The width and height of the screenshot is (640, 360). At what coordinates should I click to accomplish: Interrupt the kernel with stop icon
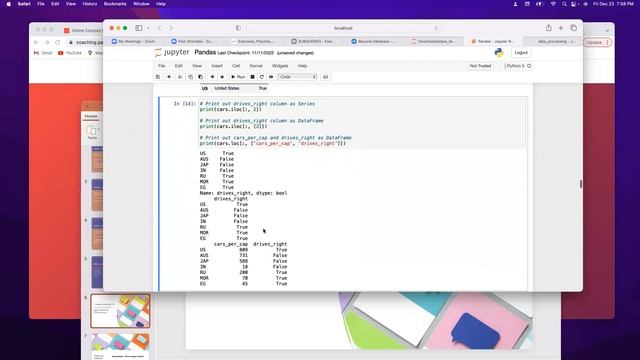click(252, 77)
